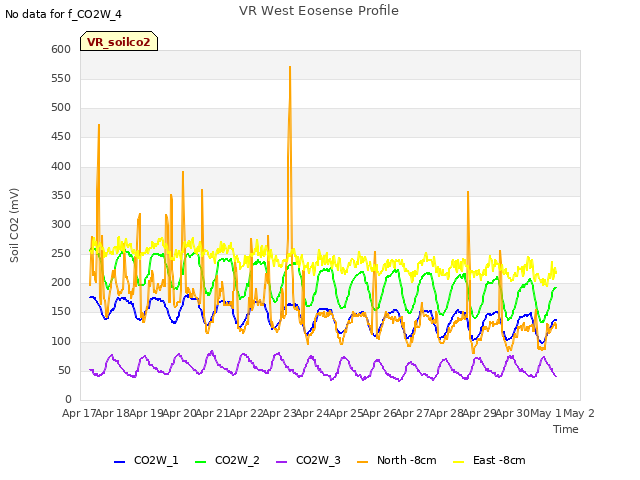The height and width of the screenshot is (480, 640).
Task: Click the purple CO2W_3 legend swatch
Action: 281,462
